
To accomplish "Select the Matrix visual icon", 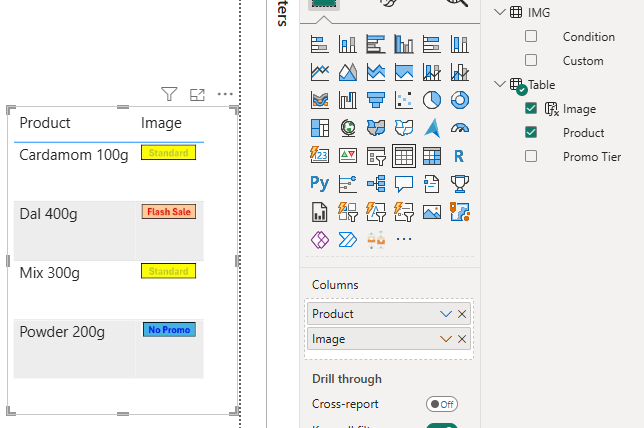I will [x=432, y=156].
